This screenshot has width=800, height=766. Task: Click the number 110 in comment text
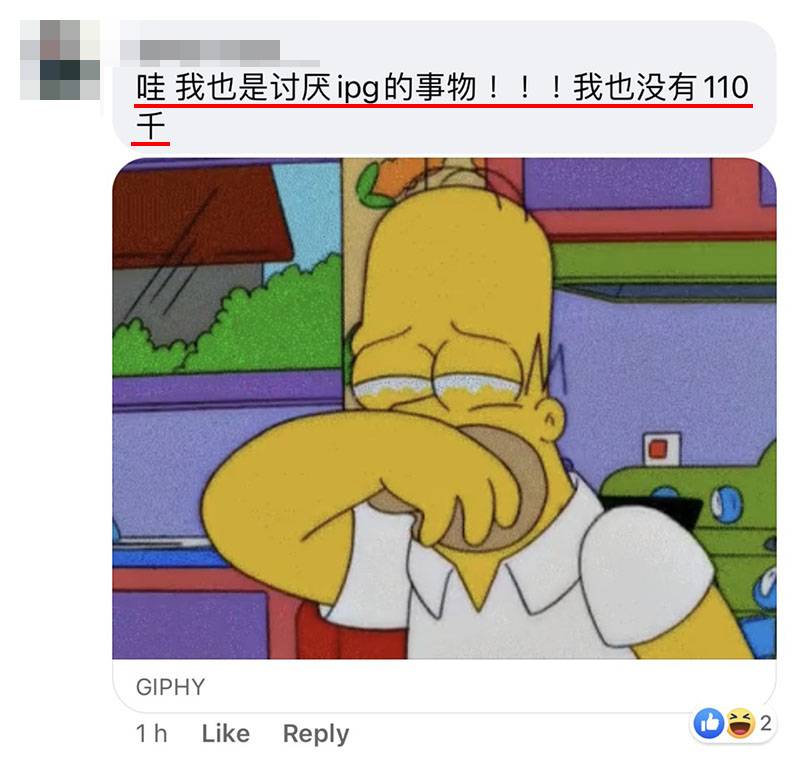click(726, 87)
